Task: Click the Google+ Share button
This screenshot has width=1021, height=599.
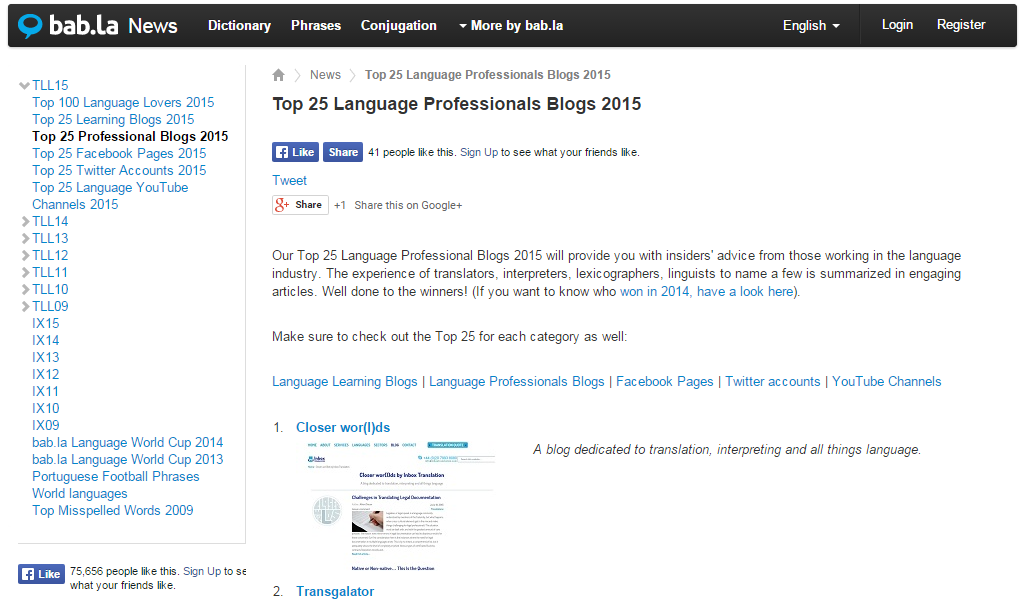Action: coord(300,204)
